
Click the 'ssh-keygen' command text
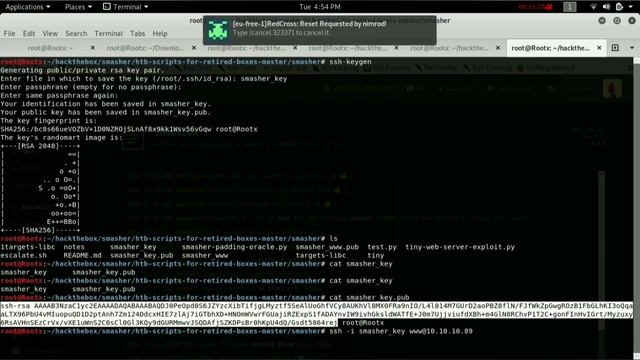click(x=350, y=62)
